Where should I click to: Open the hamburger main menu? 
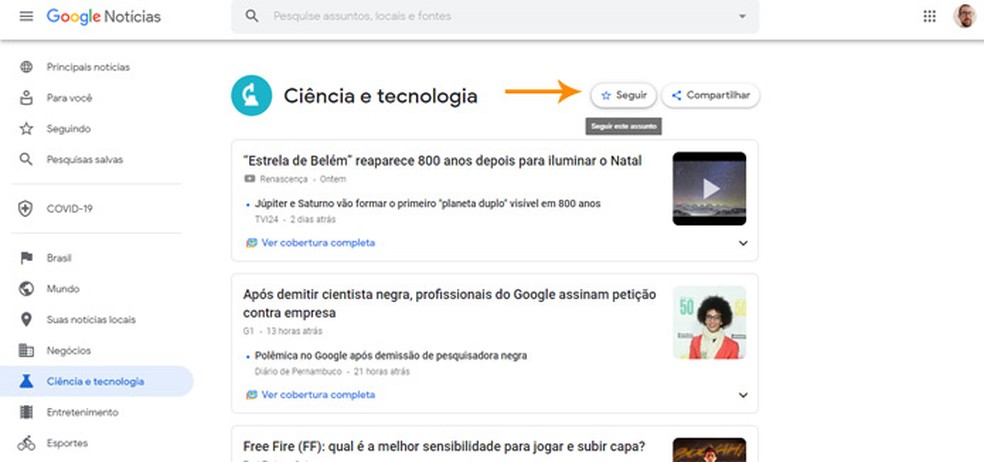pos(26,16)
